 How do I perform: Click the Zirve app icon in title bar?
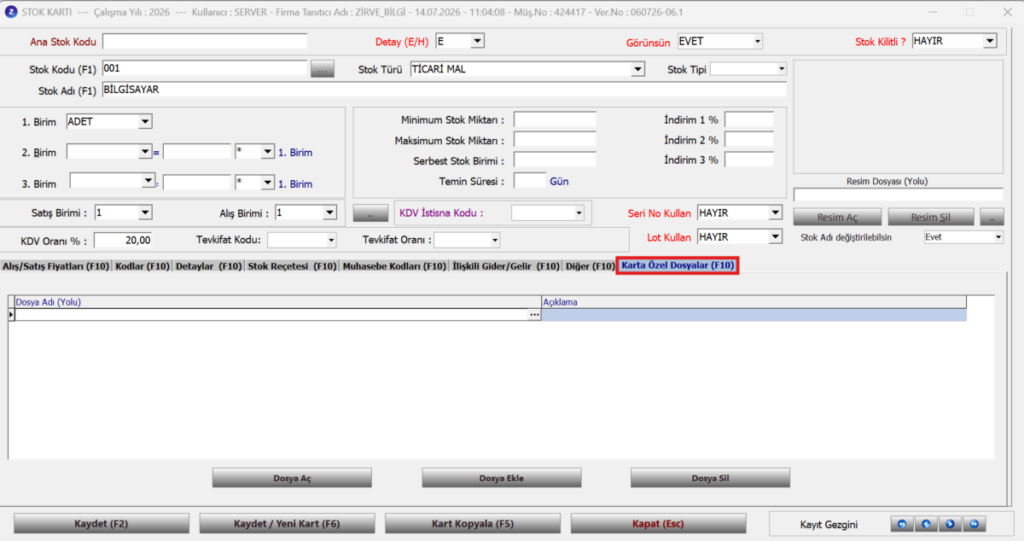10,12
